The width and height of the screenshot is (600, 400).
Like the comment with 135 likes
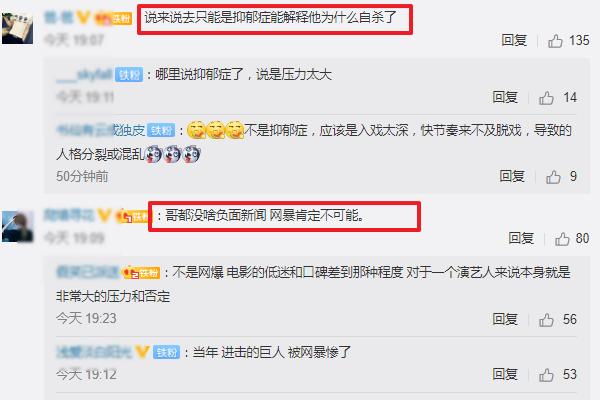[555, 41]
